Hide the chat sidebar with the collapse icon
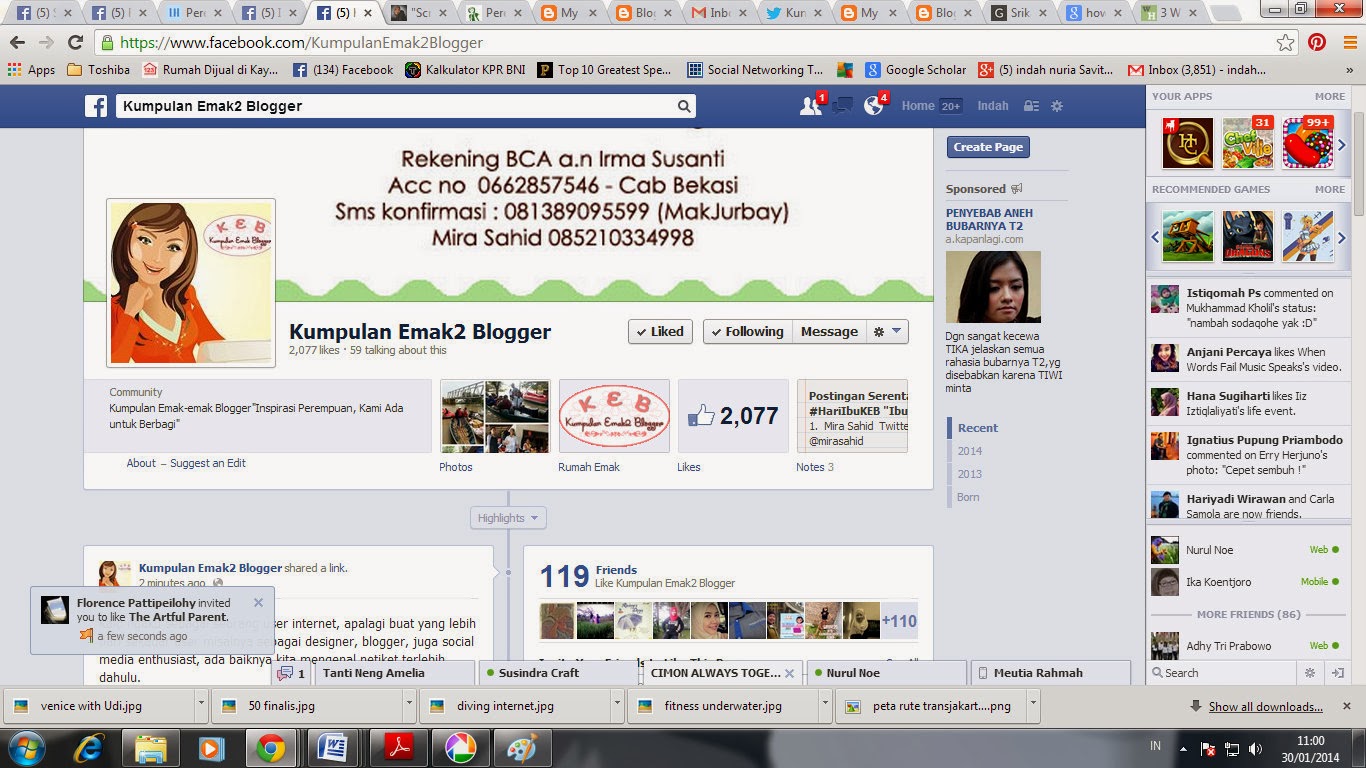Screen dimensions: 1366x768 pos(1337,673)
